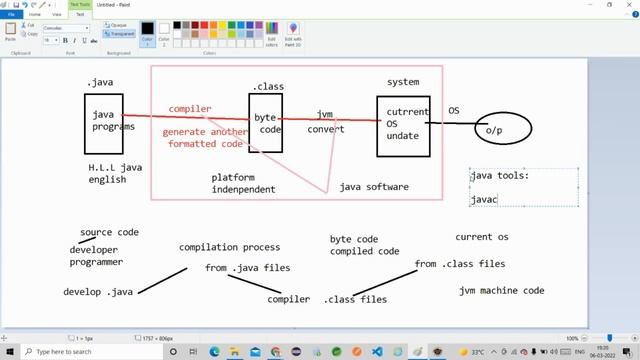Open Visual Studio Code from the taskbar
Image resolution: width=640 pixels, height=360 pixels.
[x=378, y=351]
